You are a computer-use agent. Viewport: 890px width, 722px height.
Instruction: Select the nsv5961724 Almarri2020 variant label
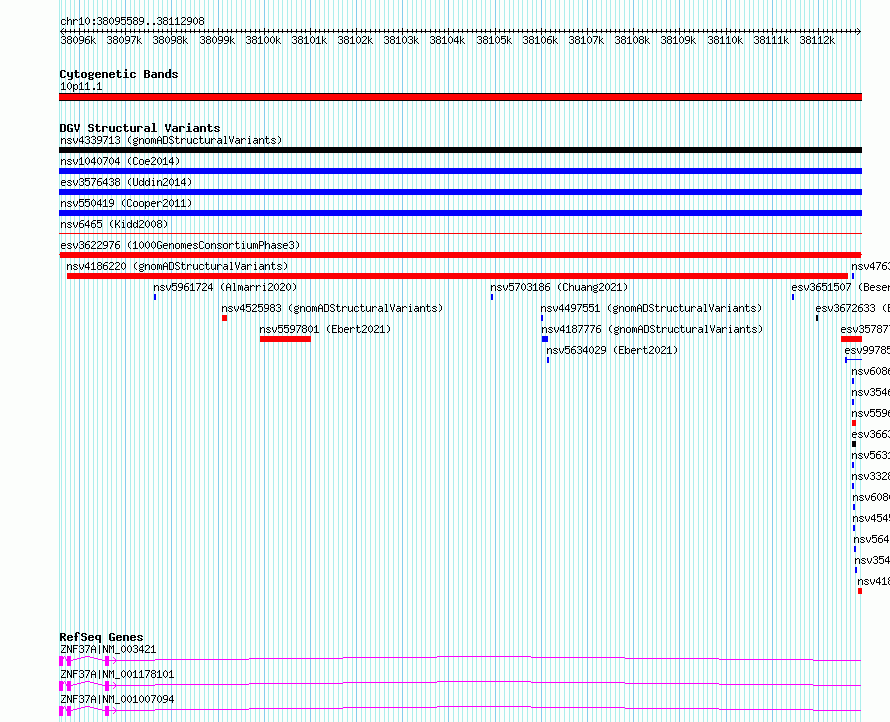tap(225, 288)
